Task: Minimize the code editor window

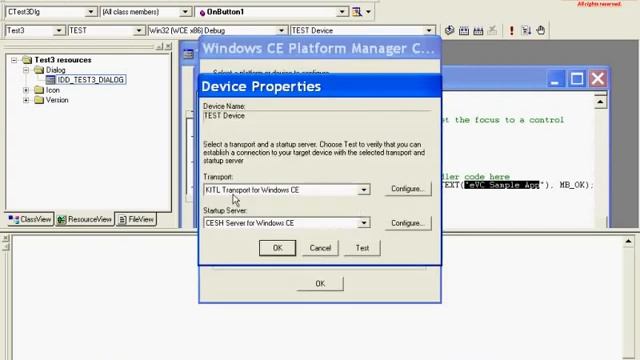Action: click(x=554, y=79)
